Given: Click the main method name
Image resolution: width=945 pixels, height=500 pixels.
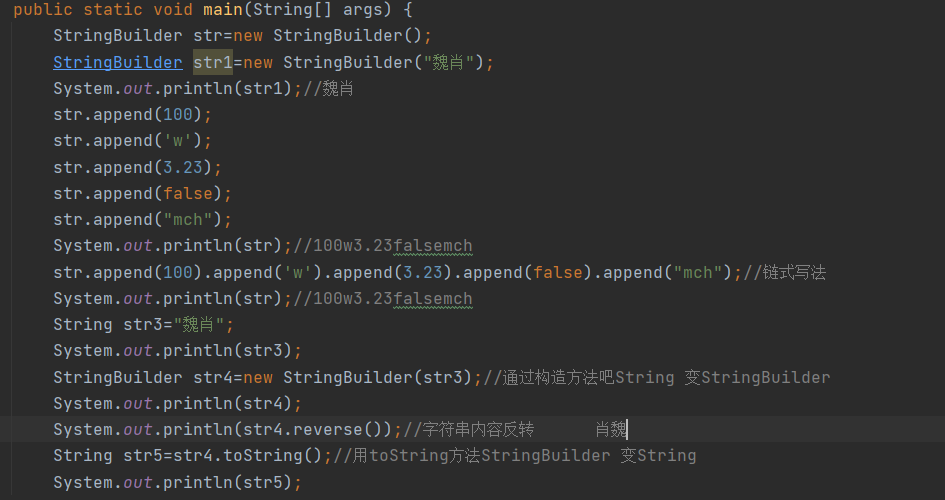Looking at the screenshot, I should [x=222, y=10].
